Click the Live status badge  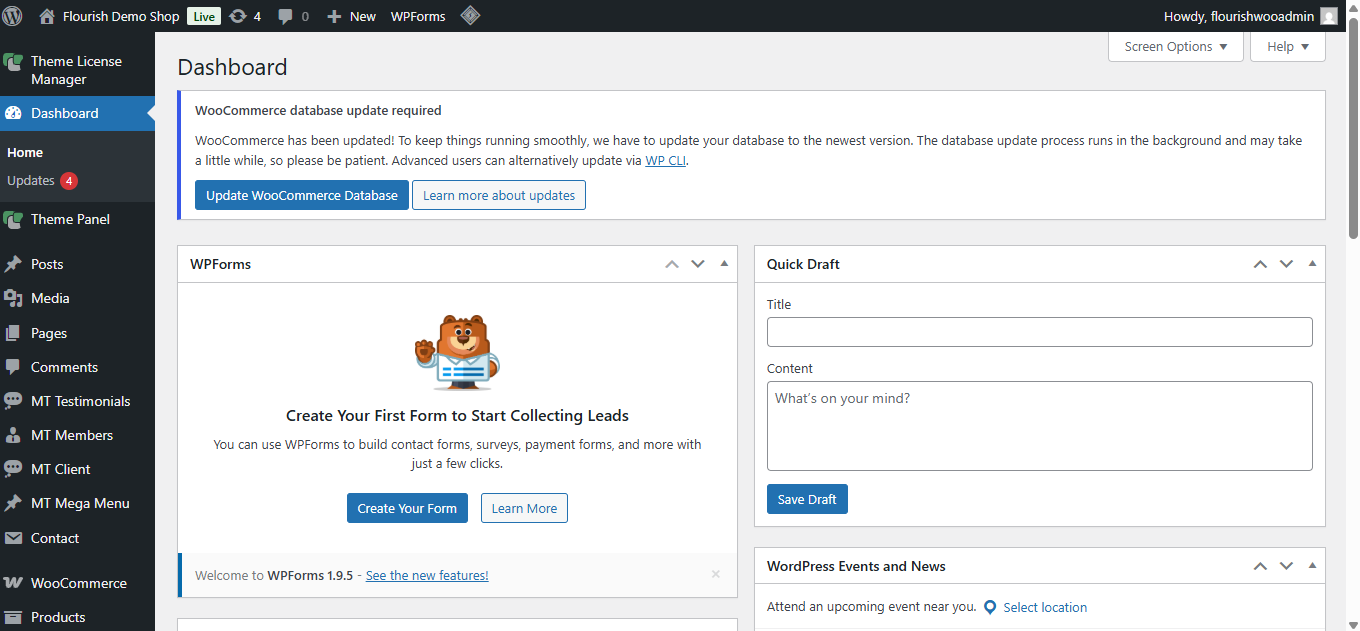click(x=204, y=16)
